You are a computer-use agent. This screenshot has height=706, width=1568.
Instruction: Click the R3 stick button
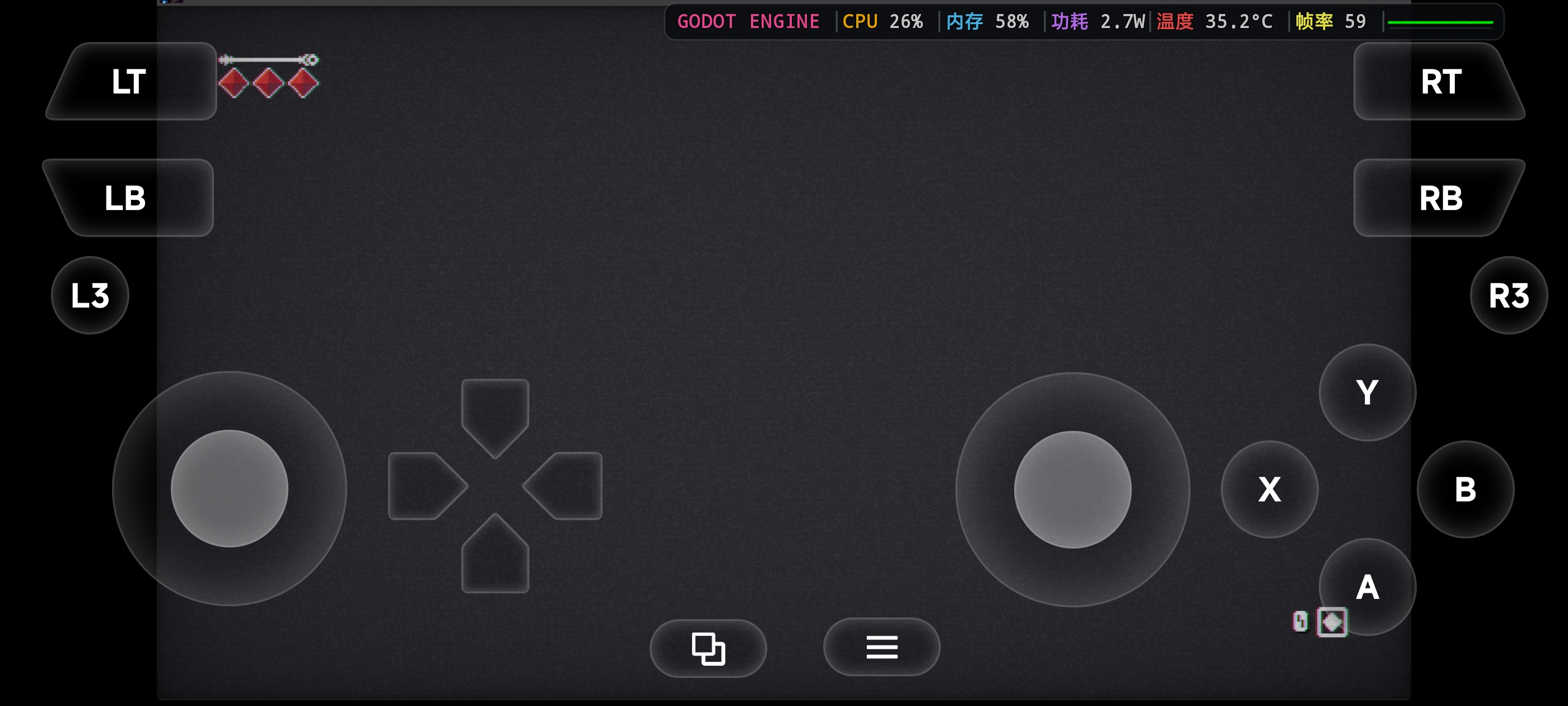1508,295
